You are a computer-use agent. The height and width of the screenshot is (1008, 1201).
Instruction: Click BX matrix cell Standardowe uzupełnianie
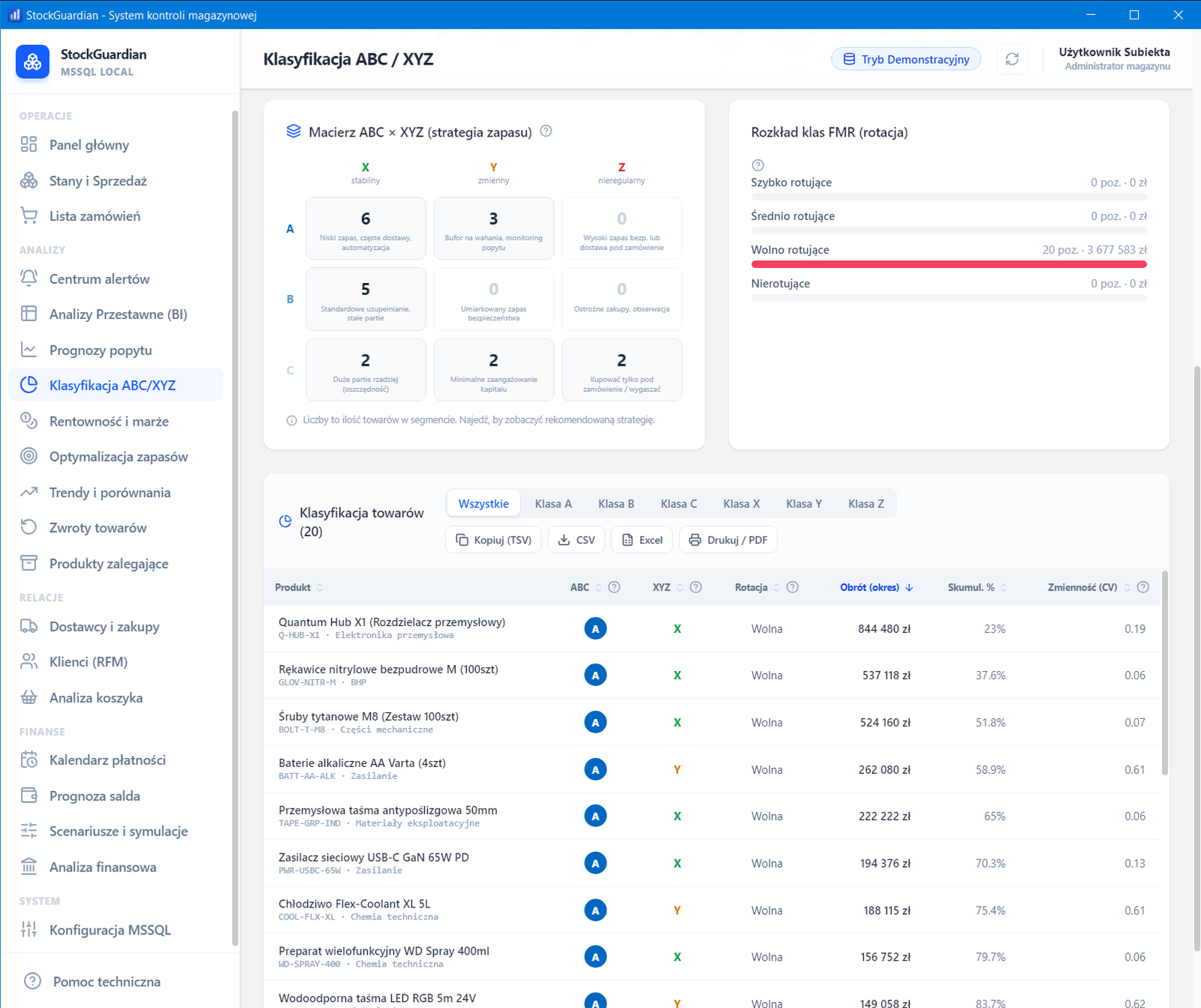click(366, 299)
